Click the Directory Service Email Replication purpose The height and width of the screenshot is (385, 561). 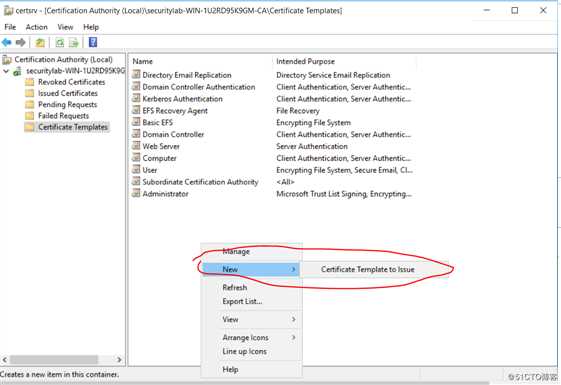[x=333, y=75]
